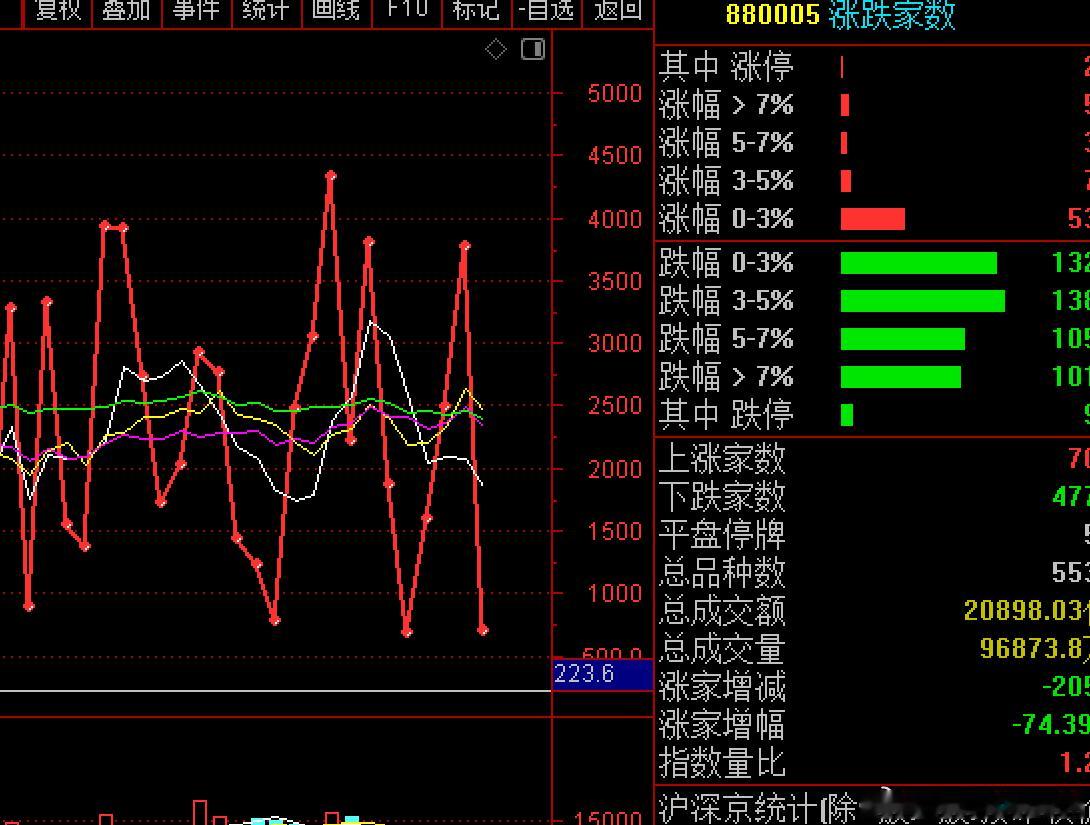The image size is (1090, 825).
Task: Click the 3500 axis label
Action: tap(615, 281)
